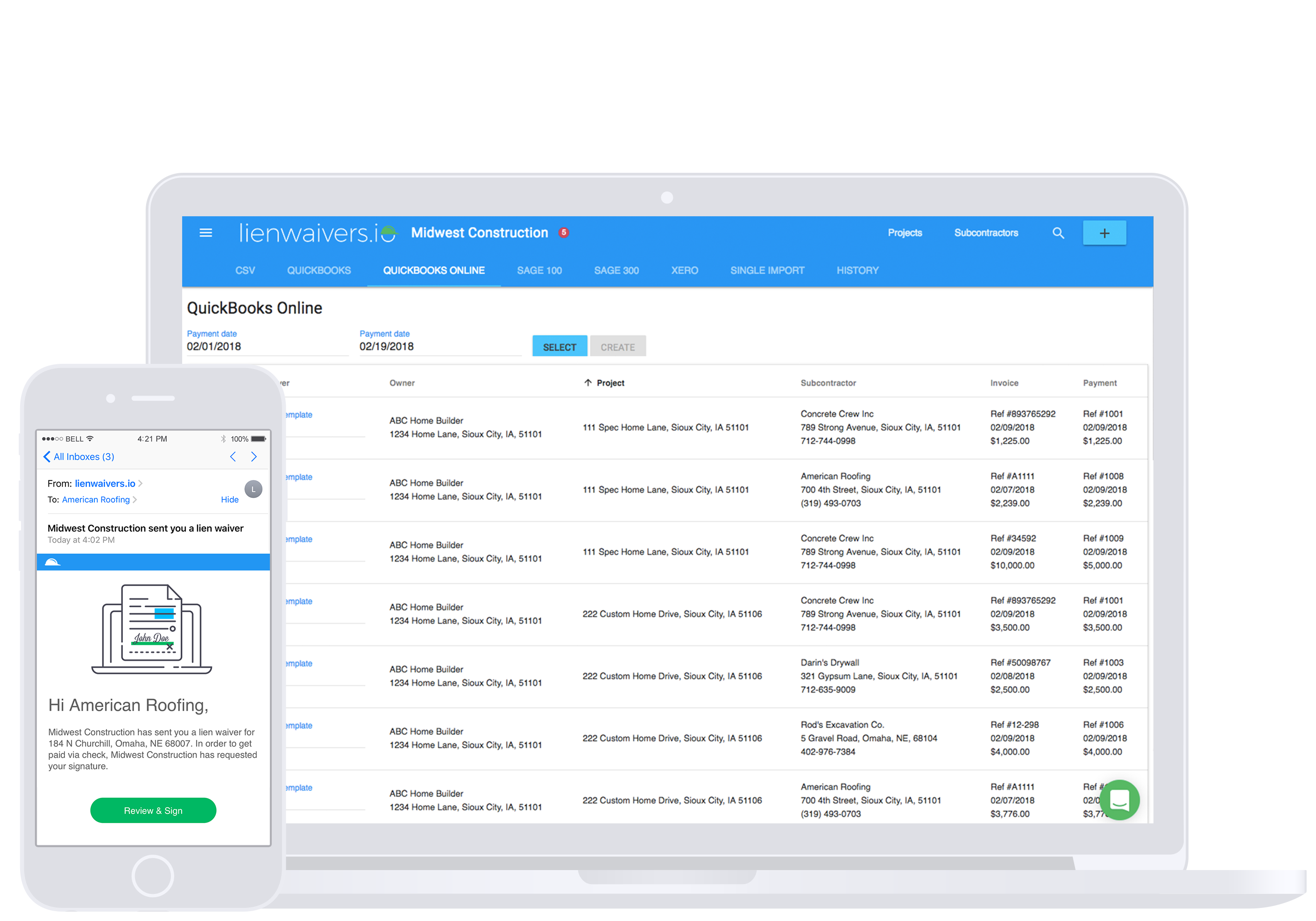The image size is (1316, 921).
Task: Click the plus add button
Action: (x=1104, y=233)
